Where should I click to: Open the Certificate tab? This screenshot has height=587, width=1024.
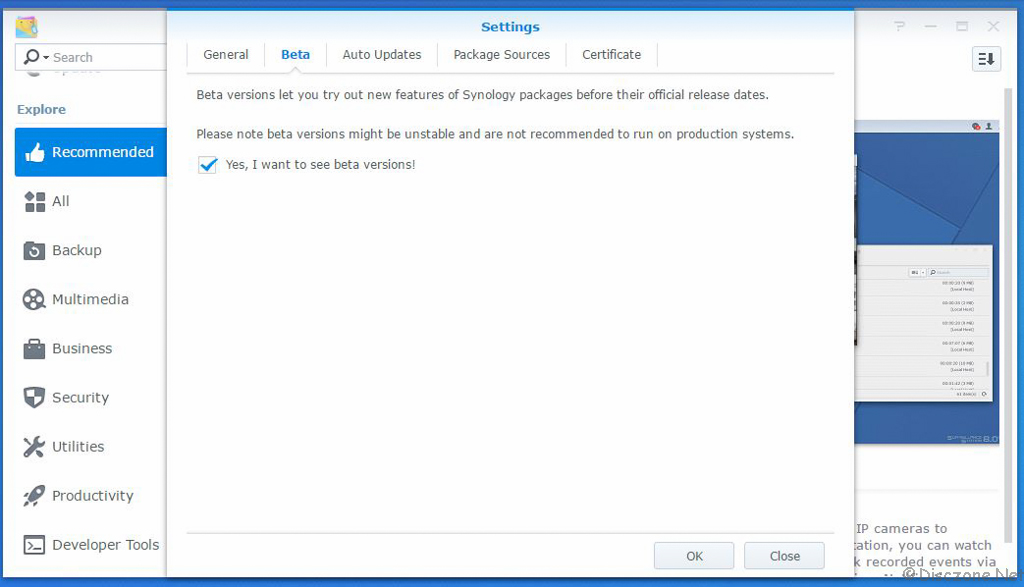[x=612, y=55]
